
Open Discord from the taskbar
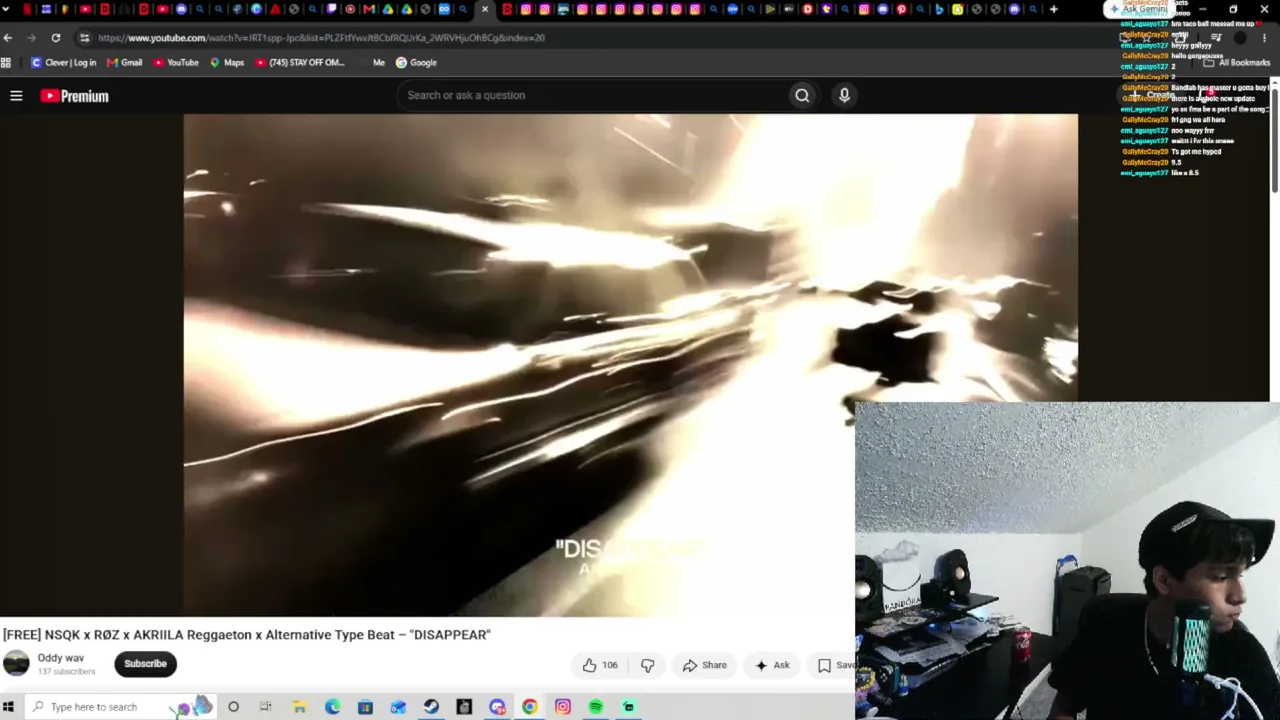[x=497, y=707]
